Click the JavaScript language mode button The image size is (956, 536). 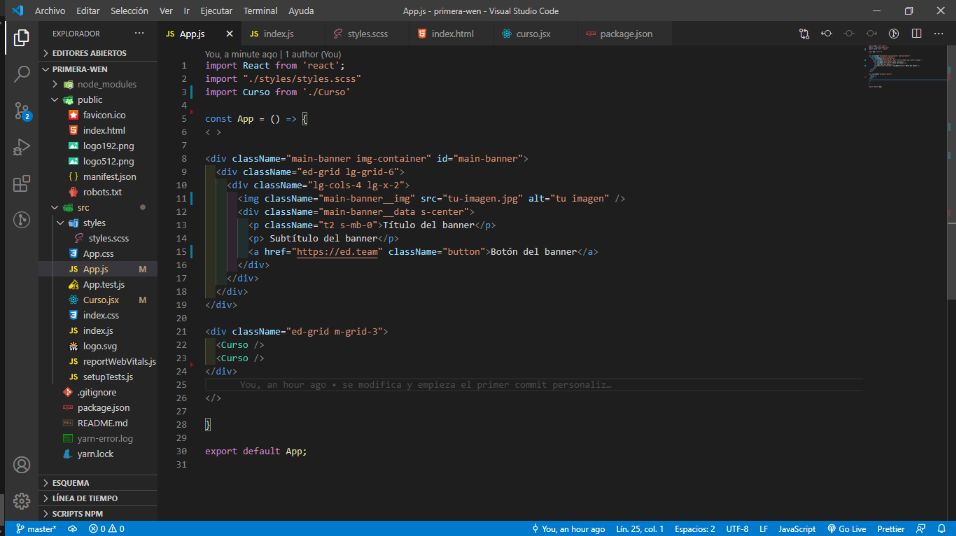[x=796, y=529]
